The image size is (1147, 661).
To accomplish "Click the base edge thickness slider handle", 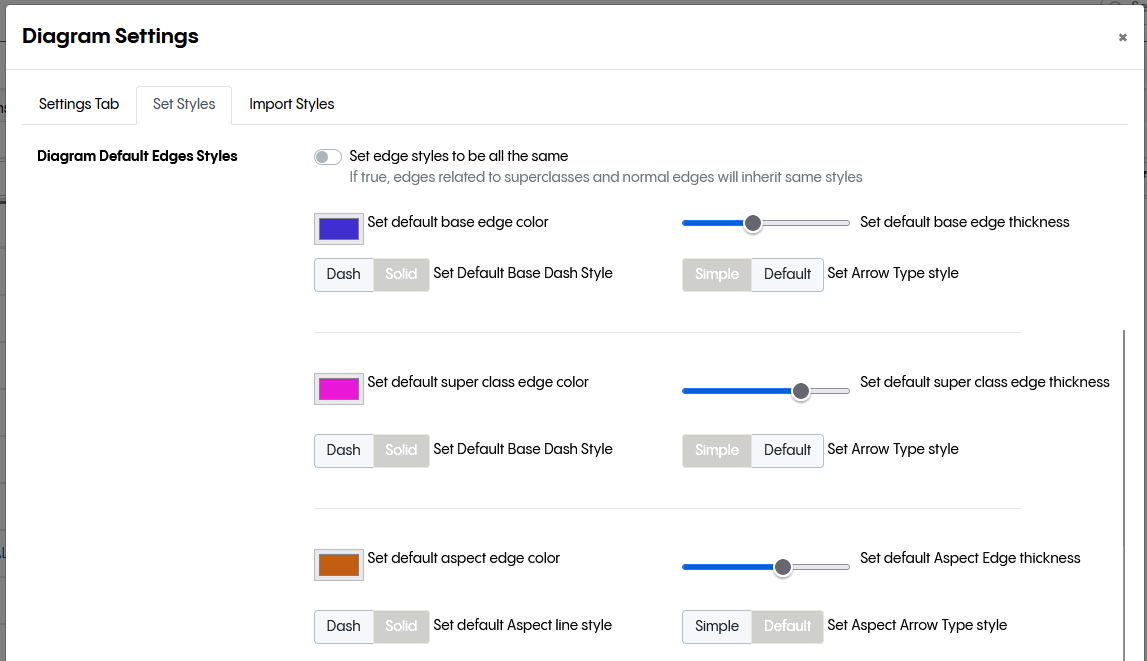I will click(x=753, y=223).
